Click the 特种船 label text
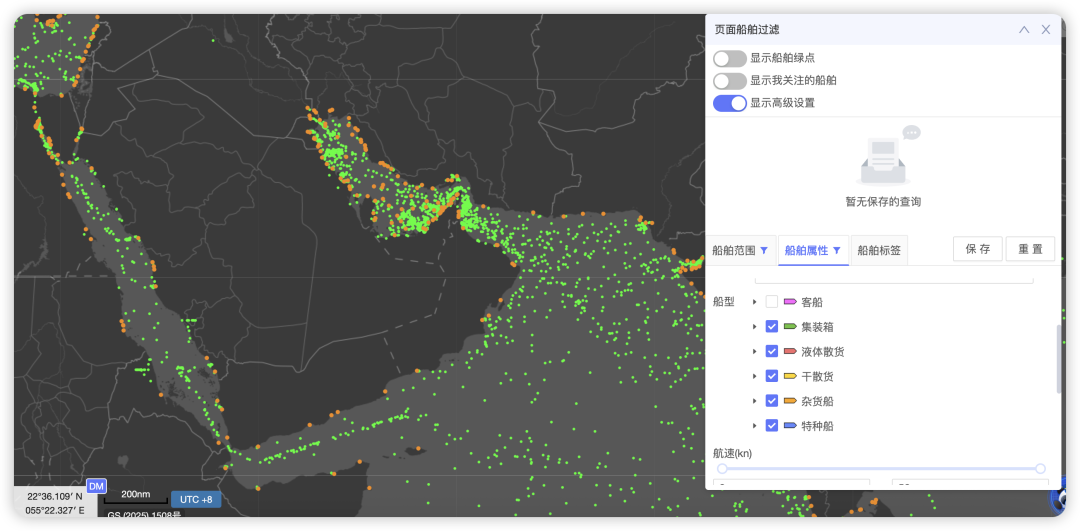 [818, 426]
